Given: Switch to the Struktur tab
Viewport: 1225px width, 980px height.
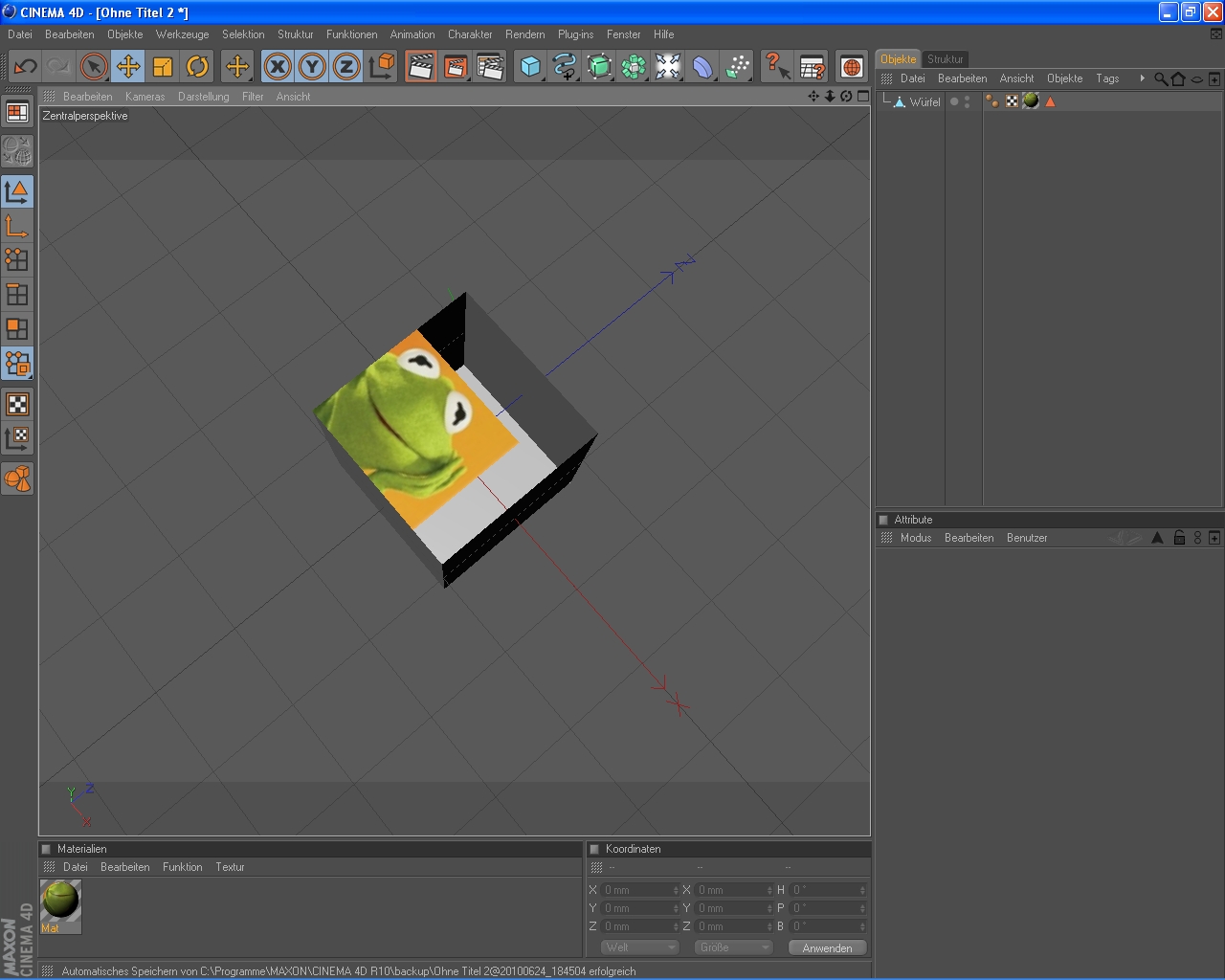Looking at the screenshot, I should 946,59.
